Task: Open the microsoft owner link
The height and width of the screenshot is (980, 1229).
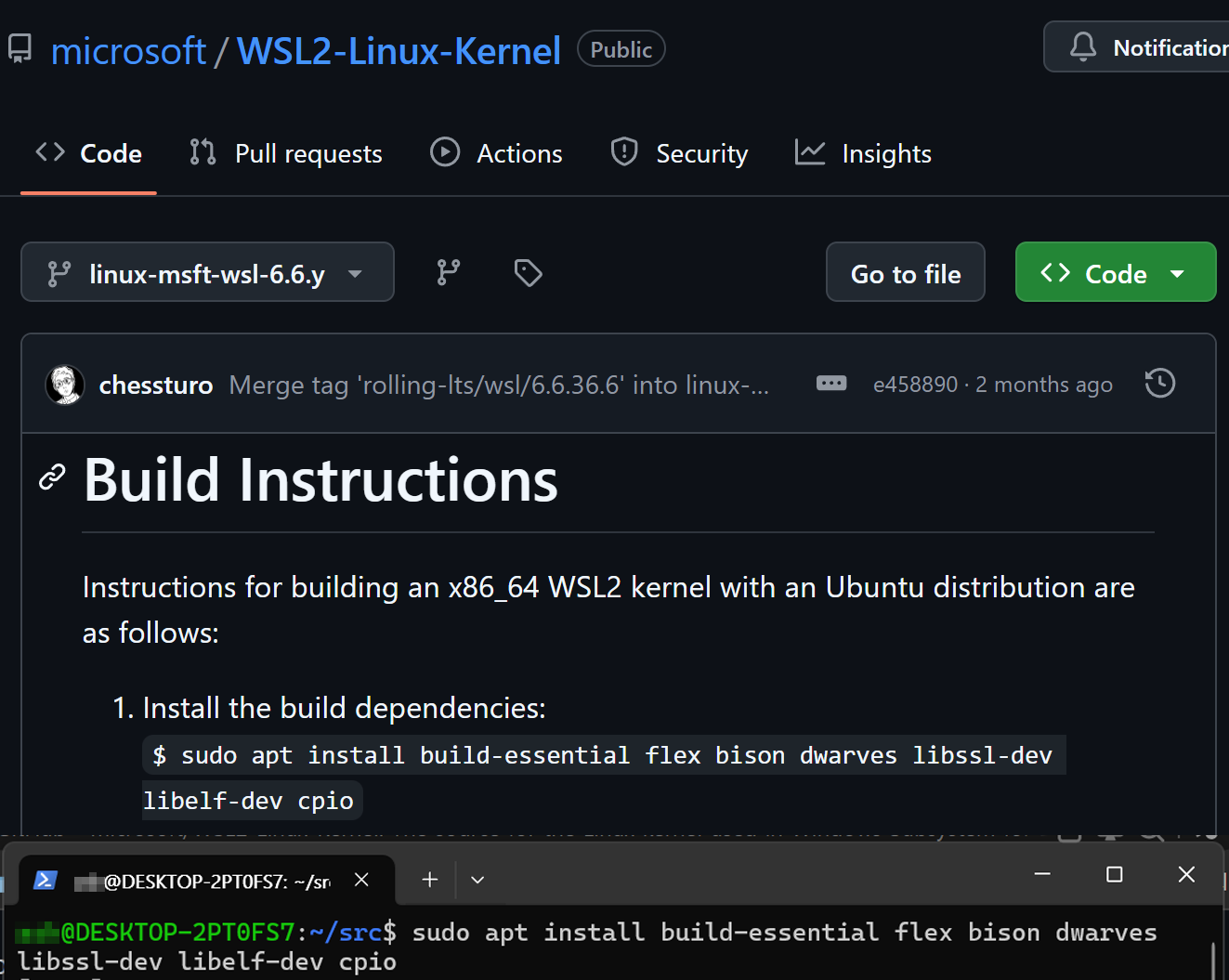Action: [128, 51]
